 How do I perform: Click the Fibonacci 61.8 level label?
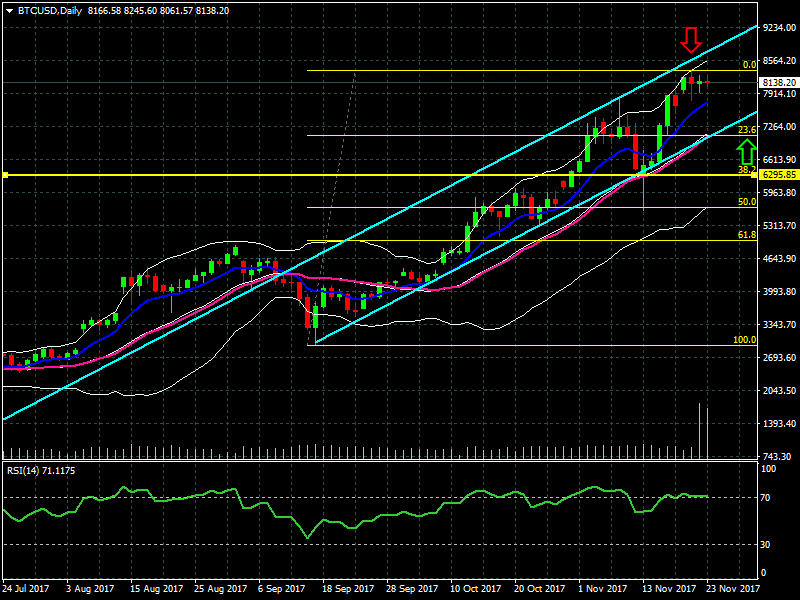[747, 235]
